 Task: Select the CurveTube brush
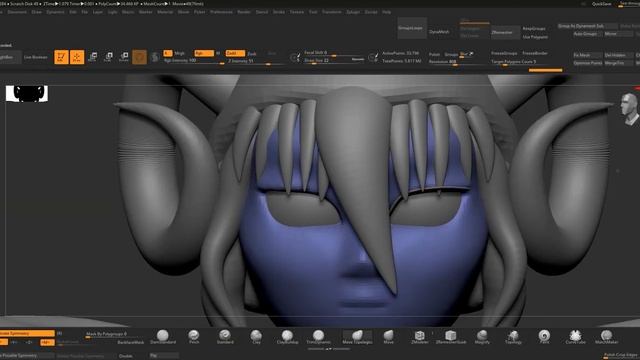click(x=576, y=337)
